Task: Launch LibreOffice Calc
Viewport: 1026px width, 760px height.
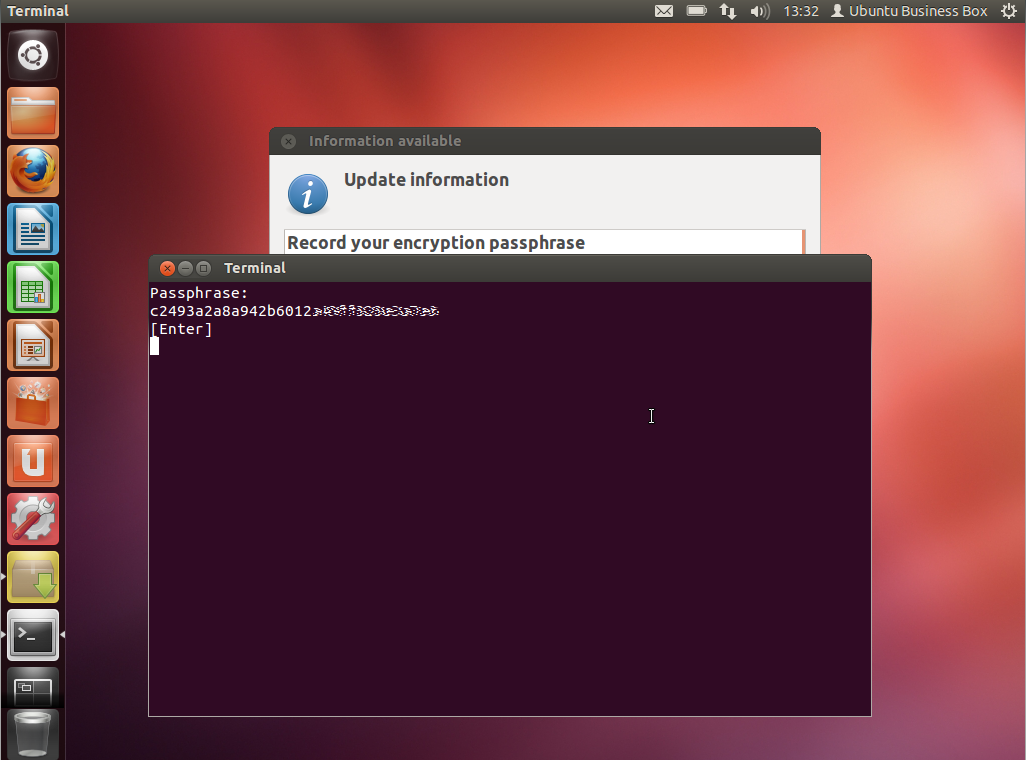Action: tap(32, 287)
